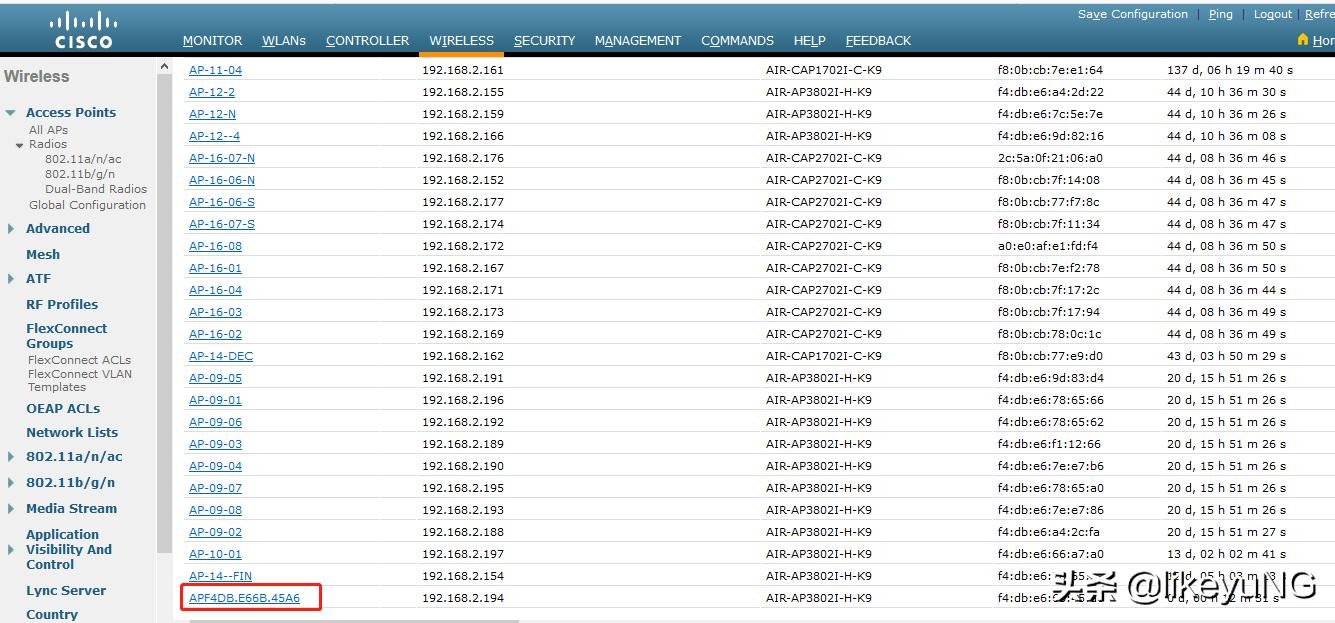
Task: Open AP named APF4DB.E66B.45A6
Action: [244, 598]
